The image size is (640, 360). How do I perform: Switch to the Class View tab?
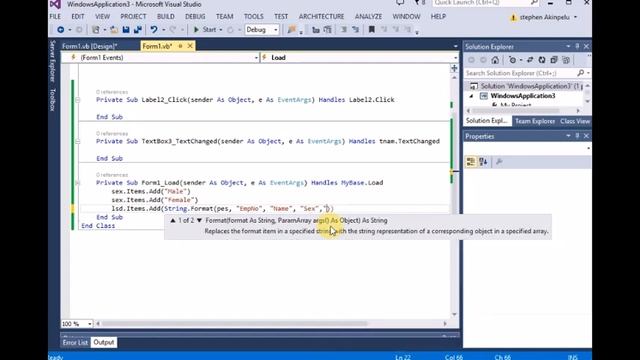pos(575,121)
